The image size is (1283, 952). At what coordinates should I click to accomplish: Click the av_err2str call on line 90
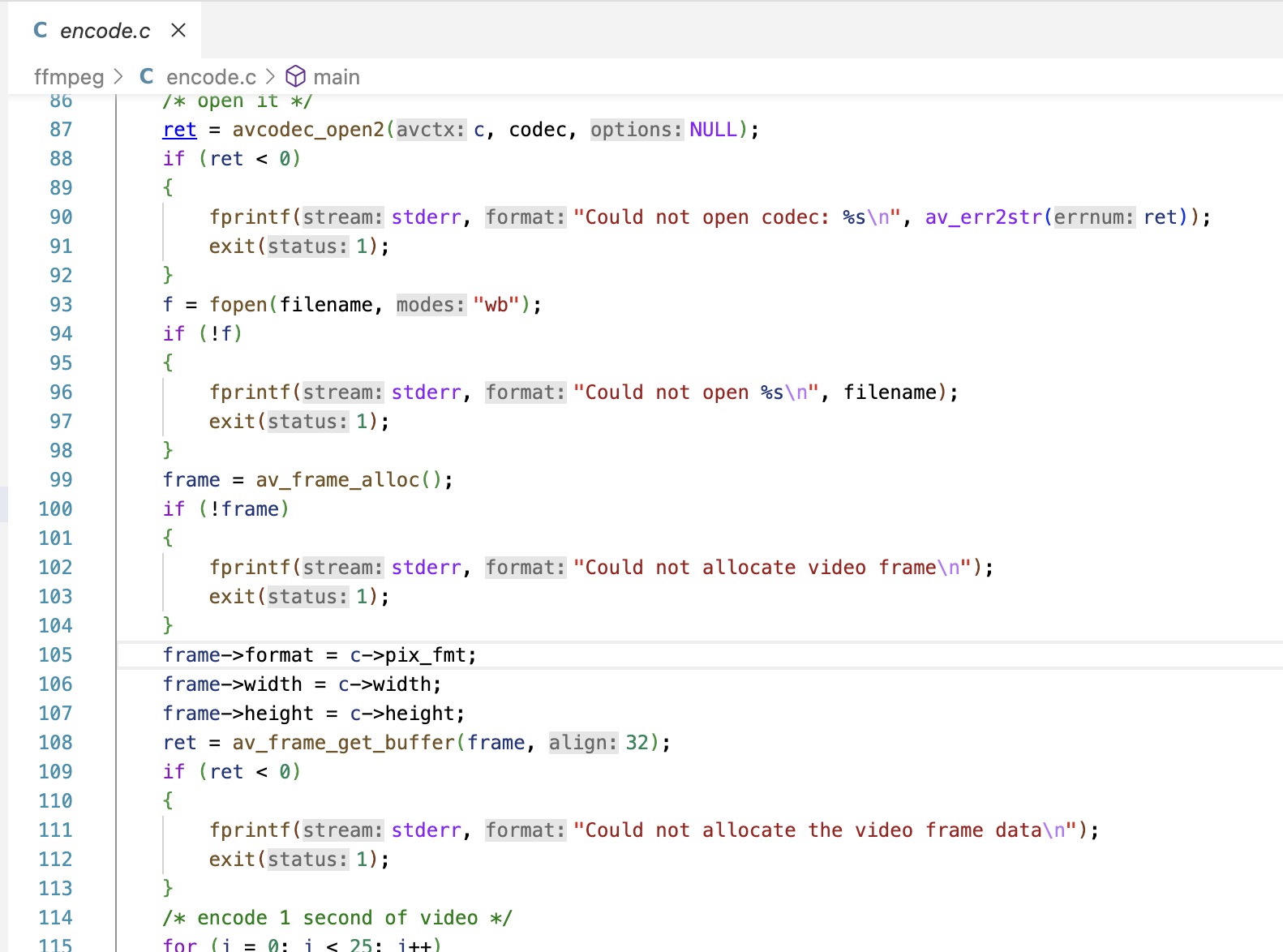(984, 217)
